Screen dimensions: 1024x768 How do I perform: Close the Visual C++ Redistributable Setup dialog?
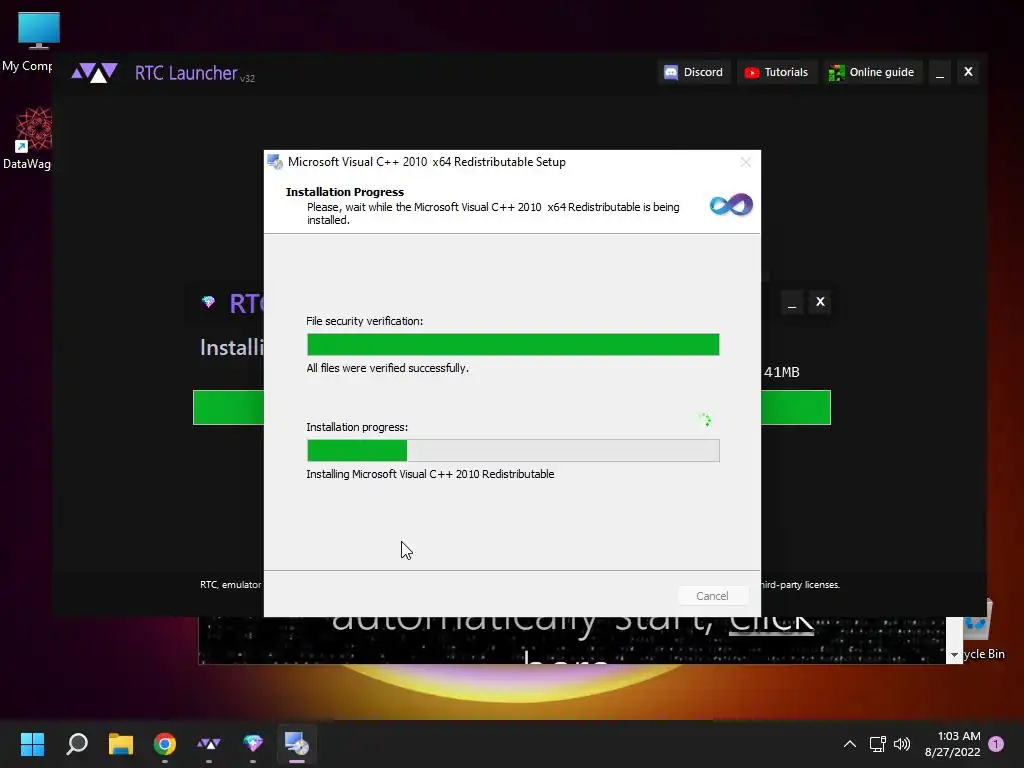(746, 162)
